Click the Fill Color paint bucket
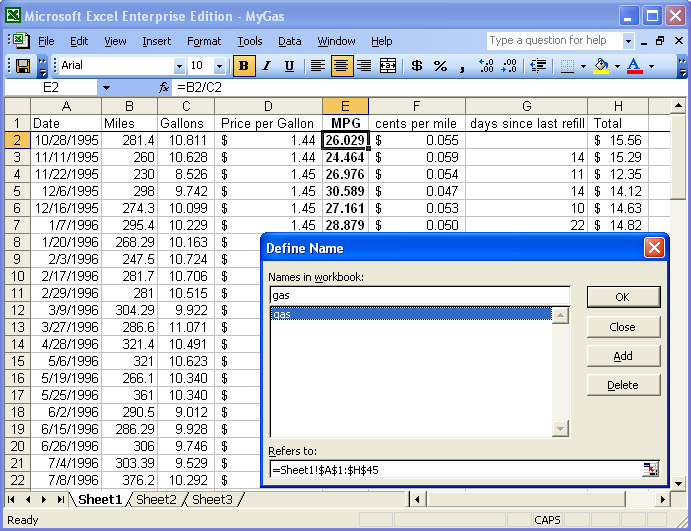The height and width of the screenshot is (531, 691). point(600,66)
